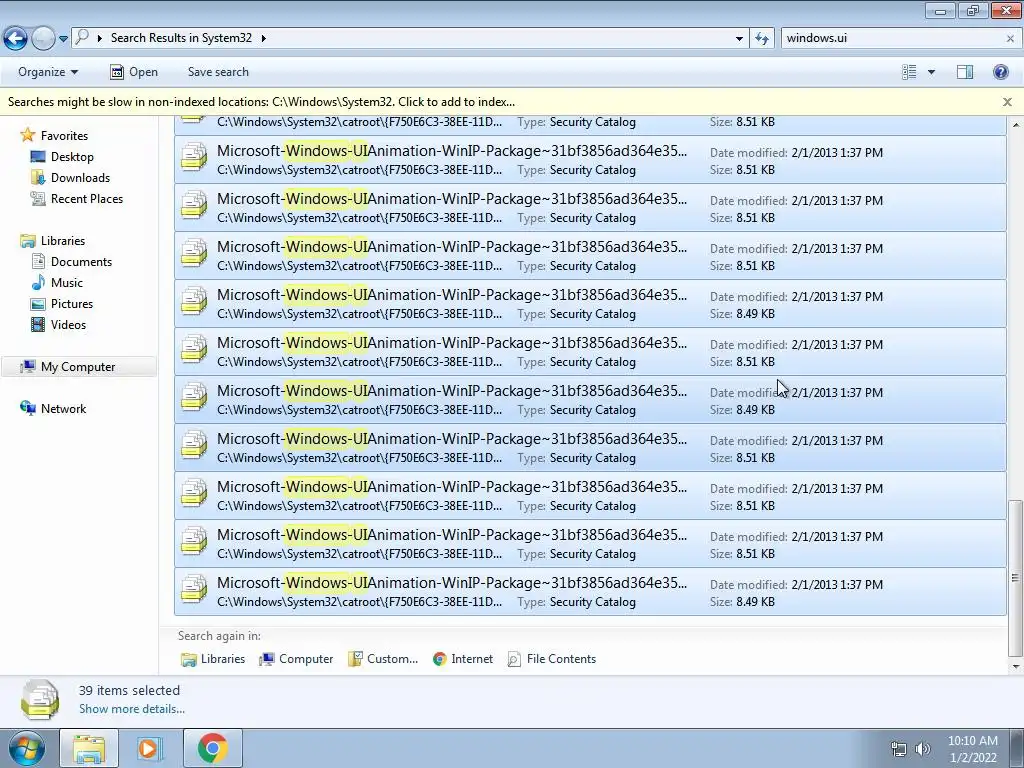Click the Network globe icon
1024x768 pixels.
pos(28,408)
